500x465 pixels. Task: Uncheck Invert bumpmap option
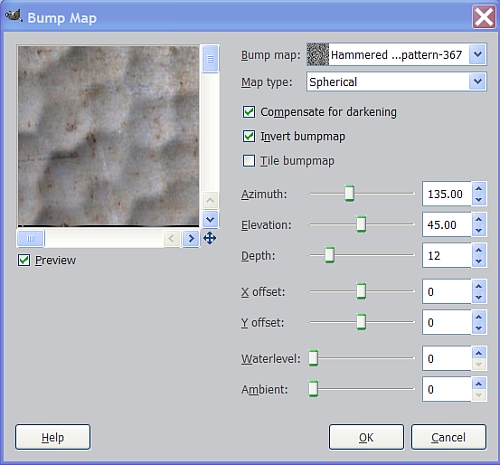click(249, 136)
